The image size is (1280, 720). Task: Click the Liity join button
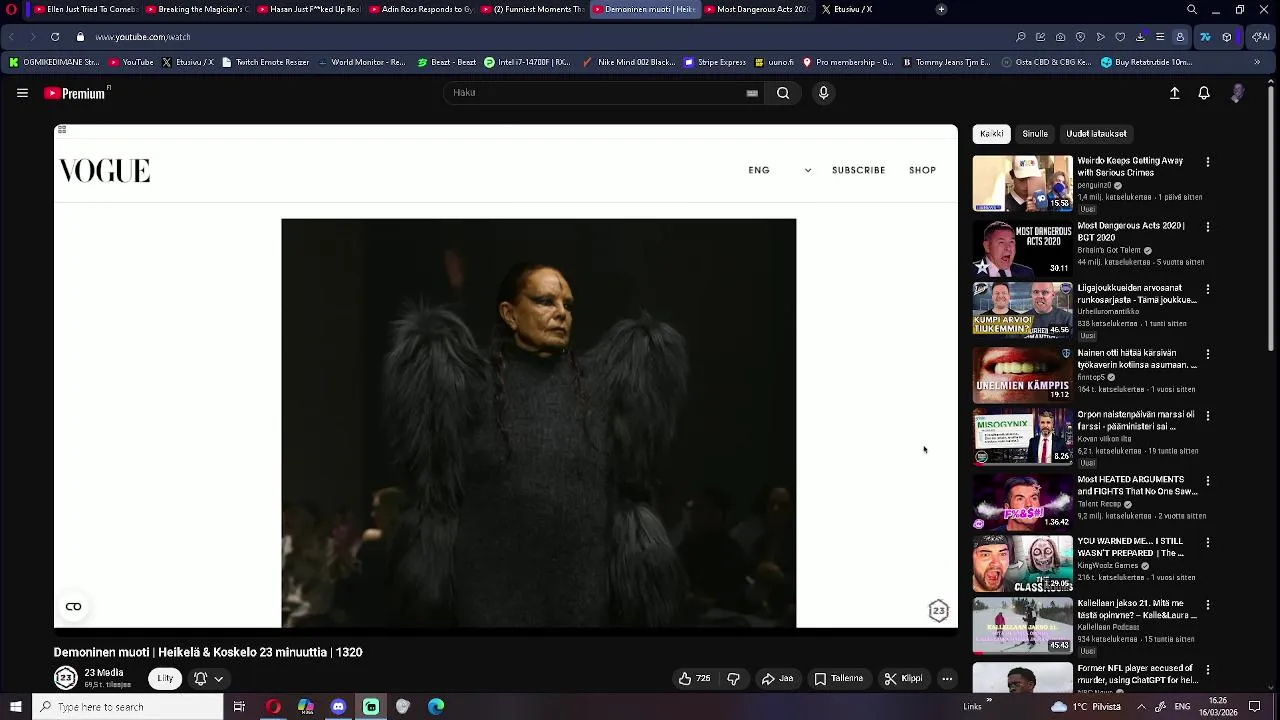165,679
